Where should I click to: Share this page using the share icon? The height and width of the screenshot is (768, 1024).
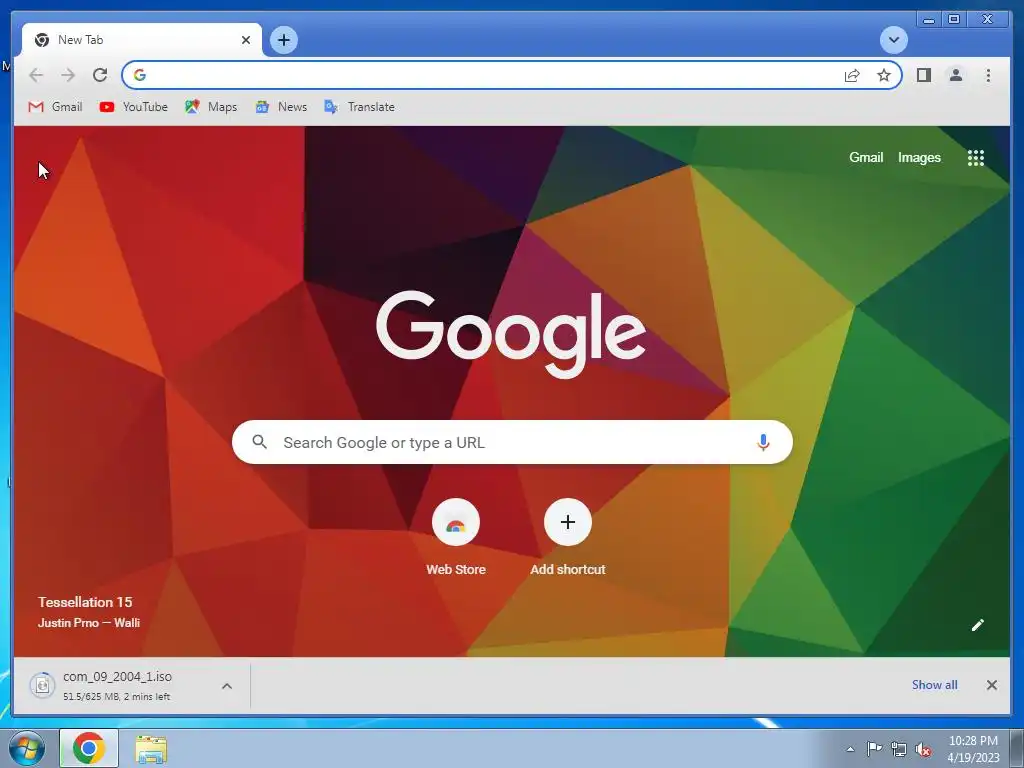tap(852, 75)
